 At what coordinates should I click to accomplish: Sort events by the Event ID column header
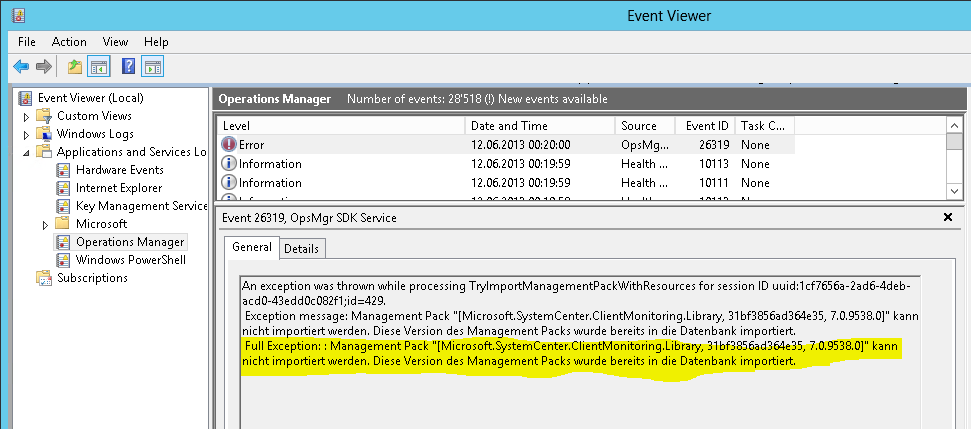coord(705,126)
